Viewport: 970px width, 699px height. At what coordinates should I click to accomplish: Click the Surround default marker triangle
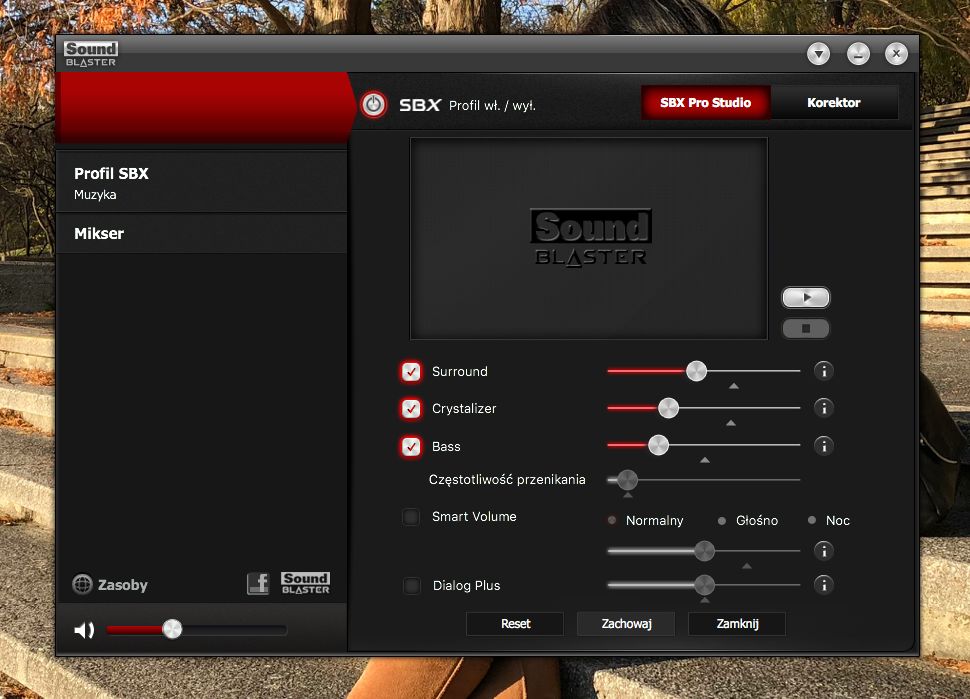[734, 386]
